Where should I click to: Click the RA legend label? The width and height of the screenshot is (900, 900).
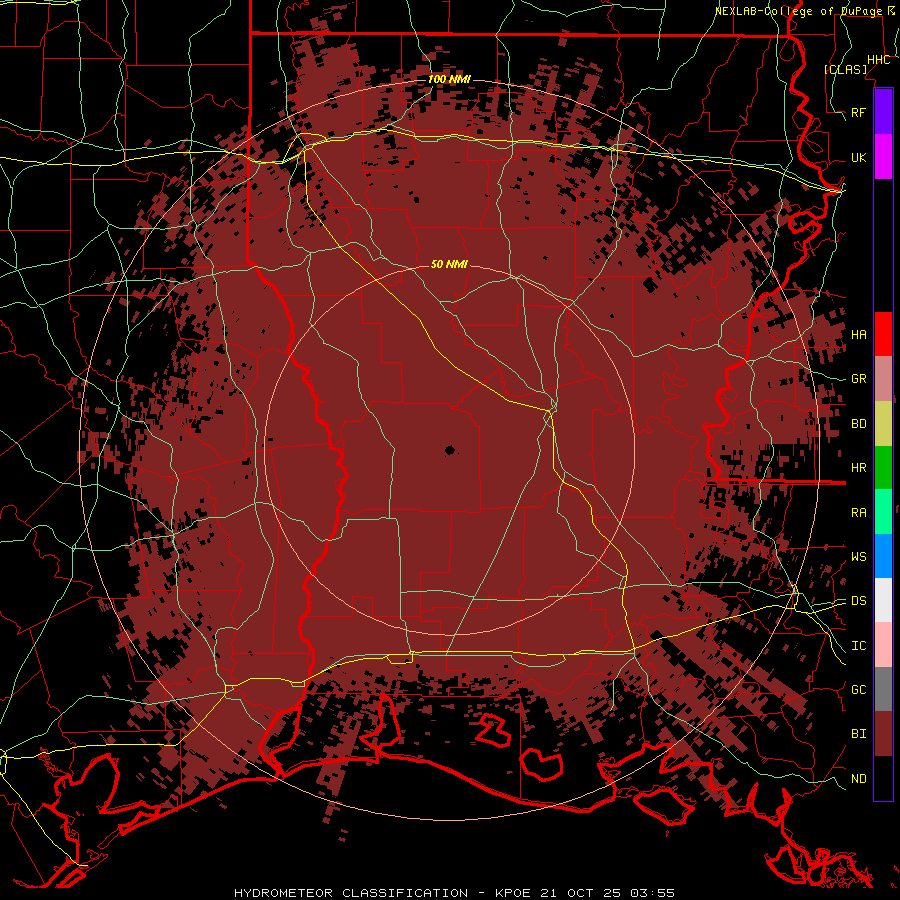coord(859,513)
